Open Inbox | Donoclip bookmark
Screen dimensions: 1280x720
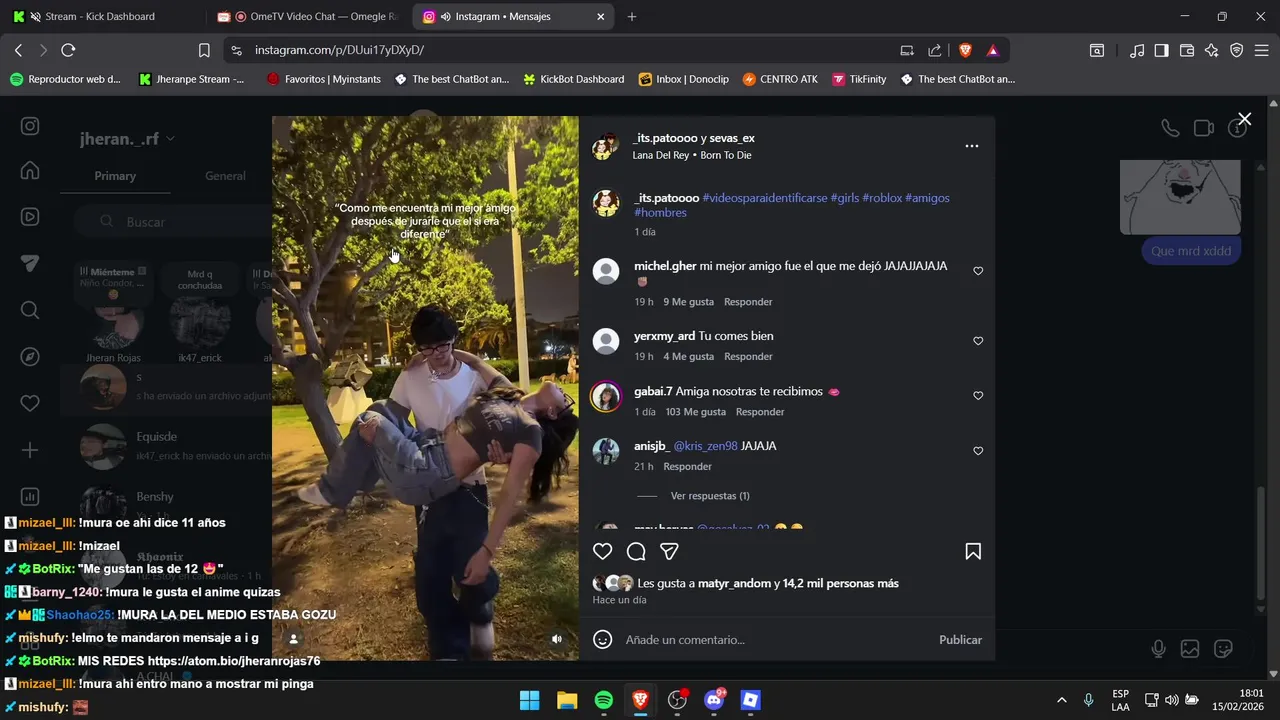[682, 79]
